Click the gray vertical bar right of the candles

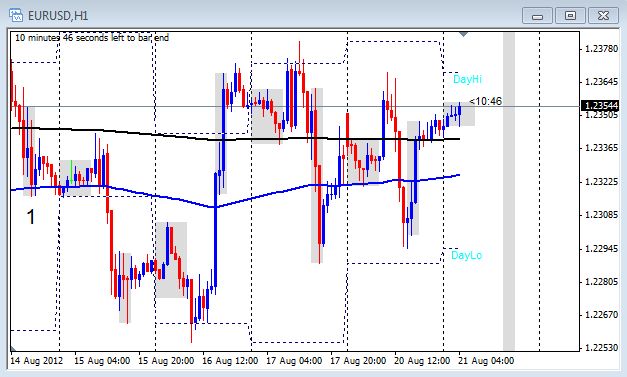(x=509, y=191)
